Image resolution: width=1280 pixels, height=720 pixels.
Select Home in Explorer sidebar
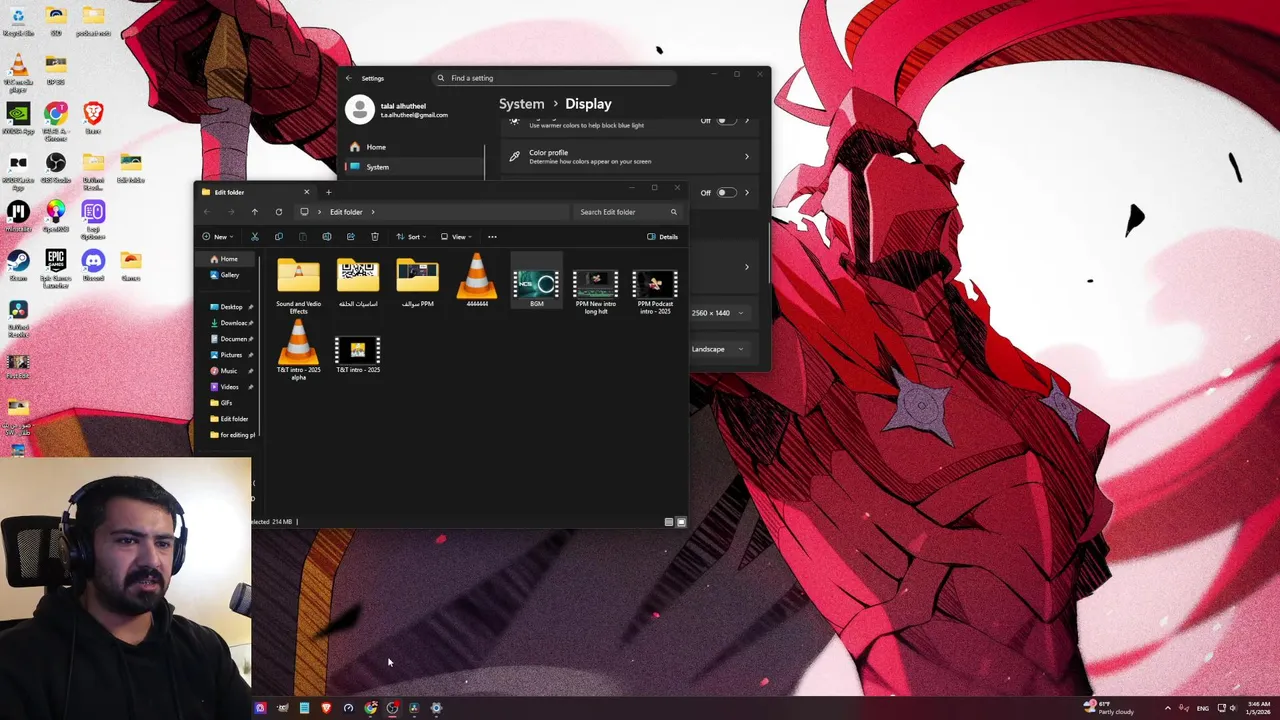(x=223, y=259)
